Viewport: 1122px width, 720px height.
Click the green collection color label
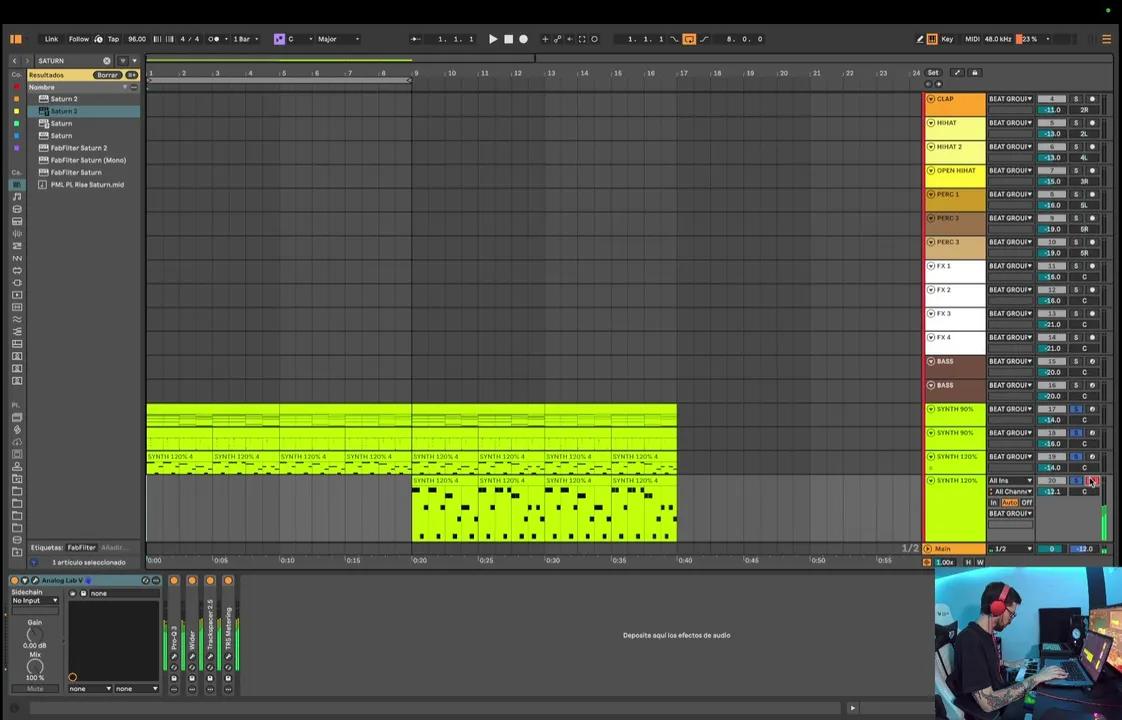tap(16, 123)
